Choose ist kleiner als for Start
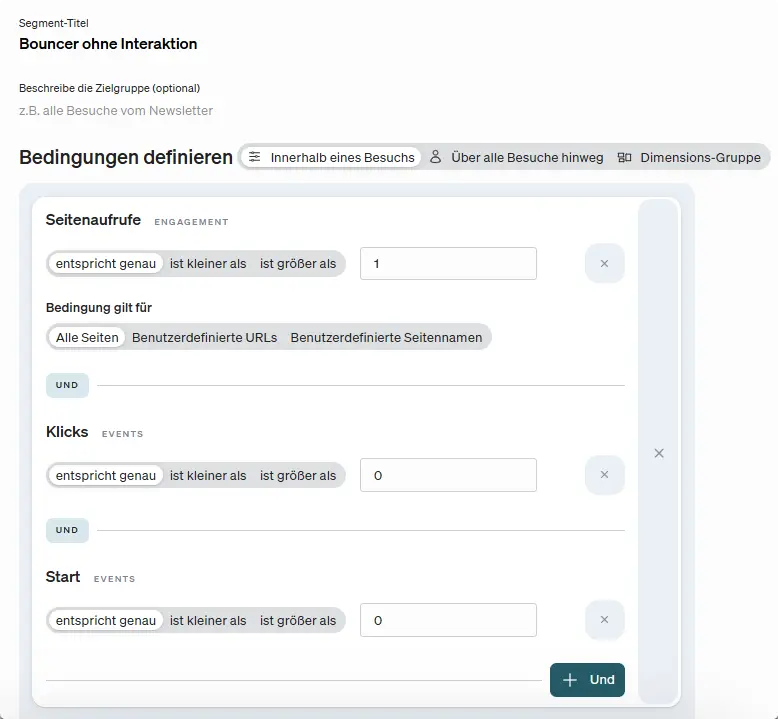The image size is (778, 719). [208, 620]
